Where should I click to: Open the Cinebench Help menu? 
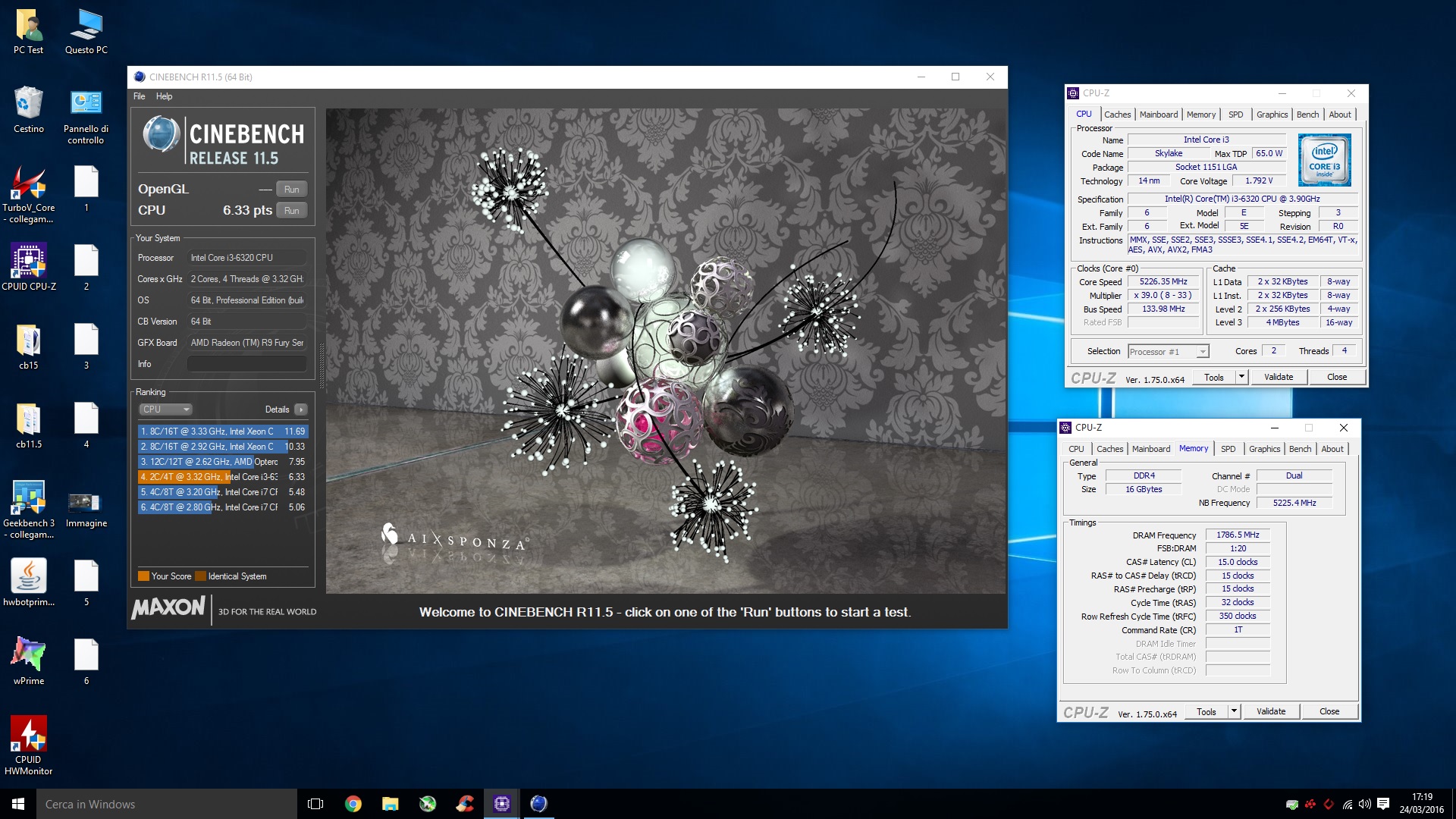[164, 96]
